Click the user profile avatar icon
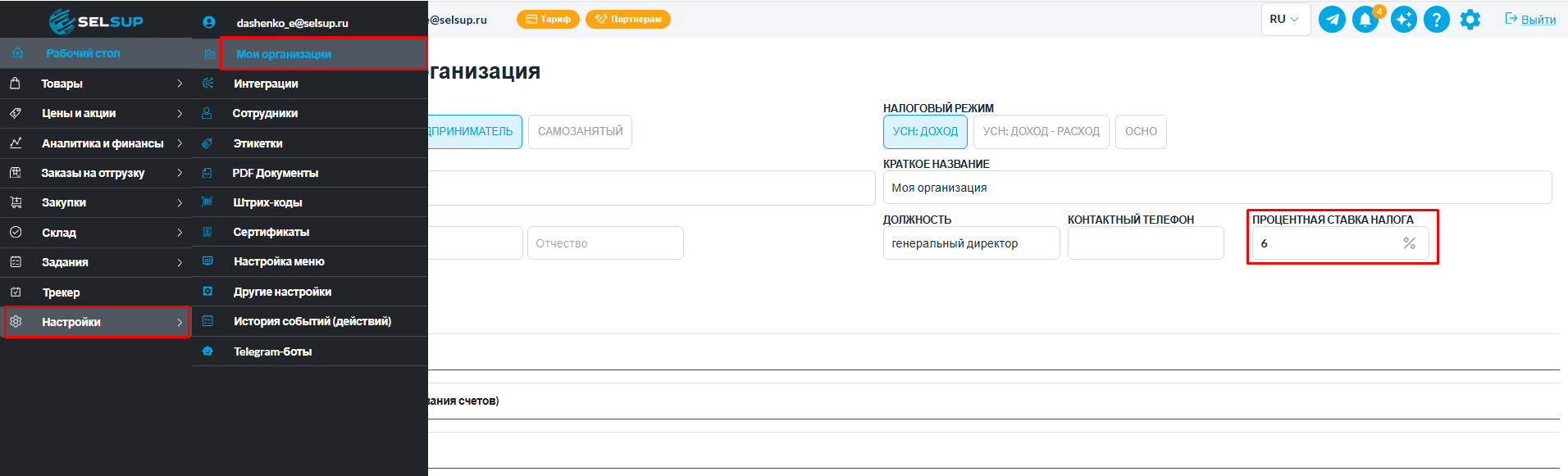 [x=209, y=23]
